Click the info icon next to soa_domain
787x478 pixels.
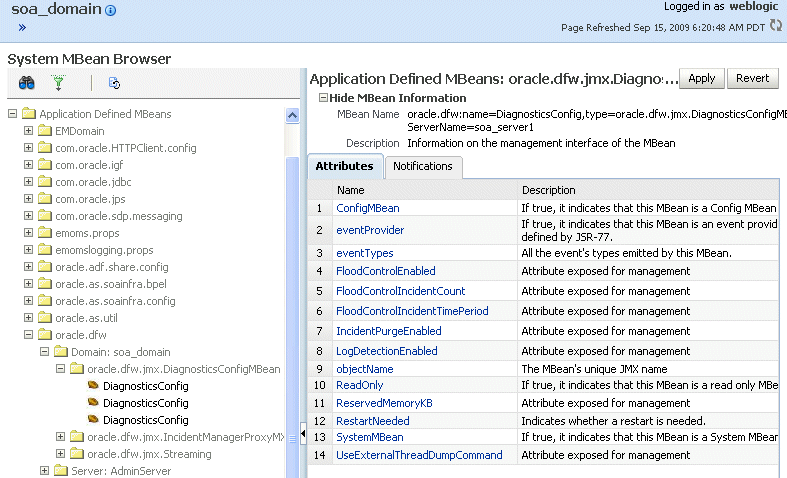point(111,10)
